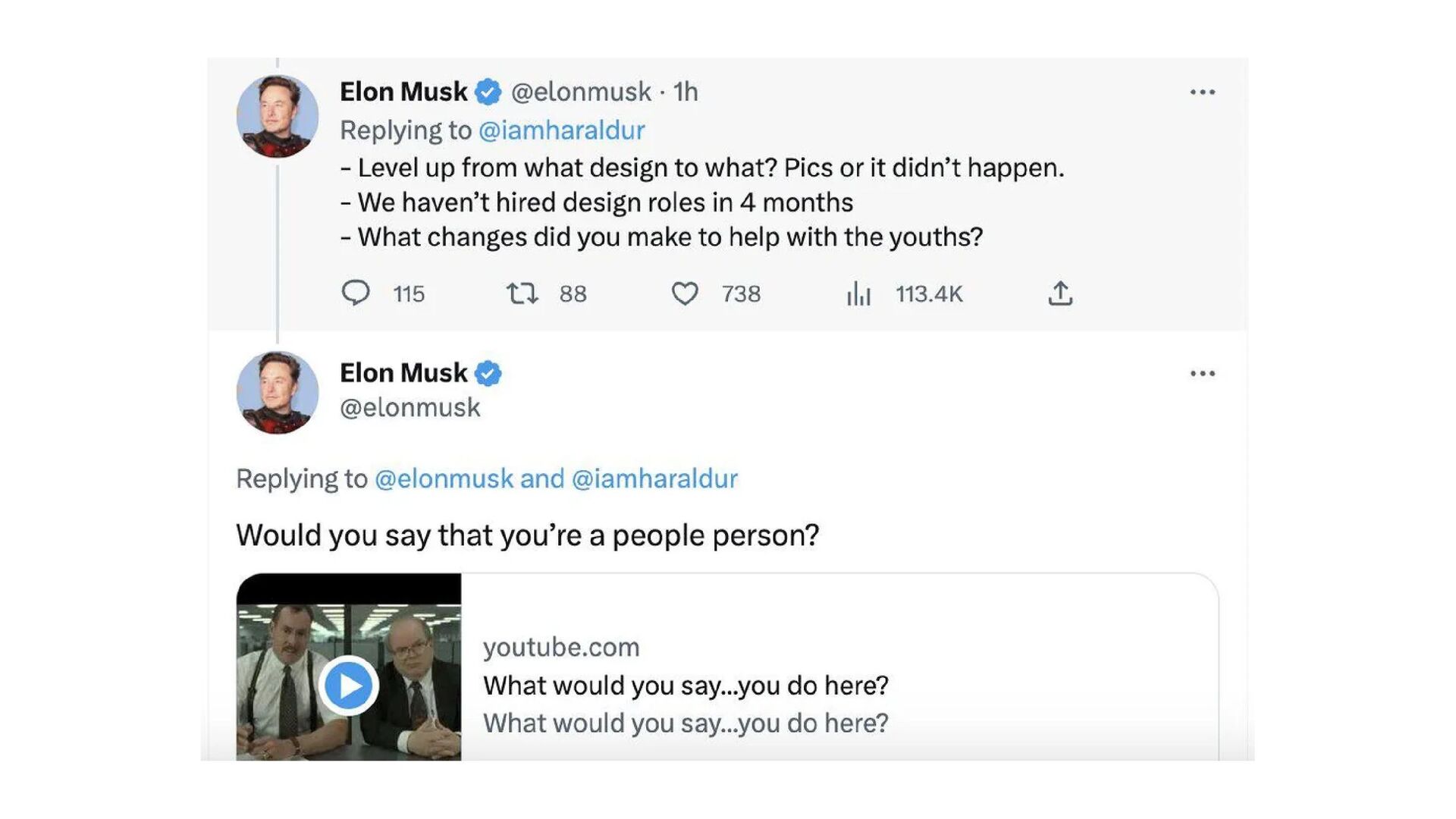Retweet the first Elon Musk tweet
Screen dimensions: 1456x819
[x=522, y=293]
